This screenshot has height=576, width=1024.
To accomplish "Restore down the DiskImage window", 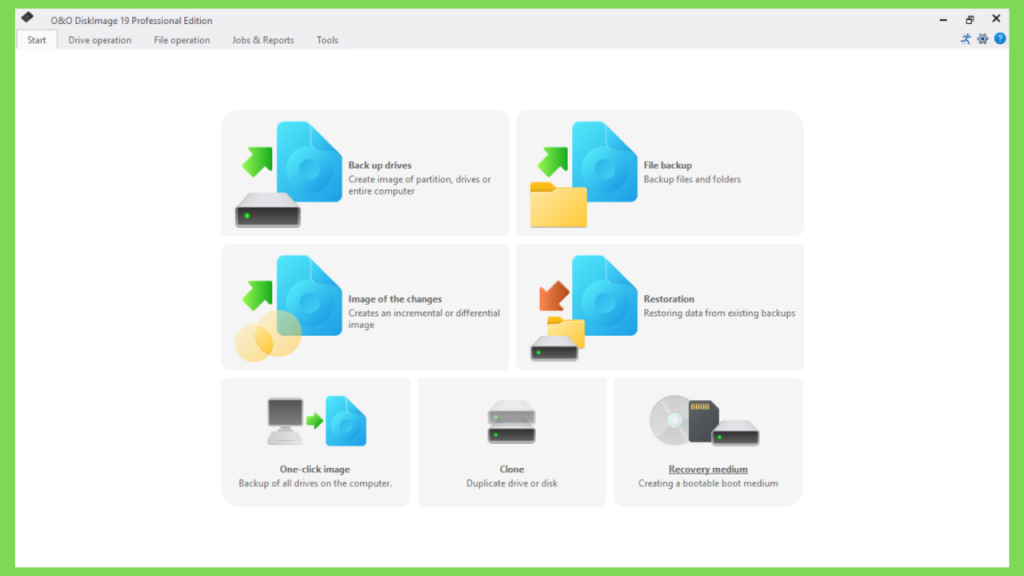I will coord(970,20).
